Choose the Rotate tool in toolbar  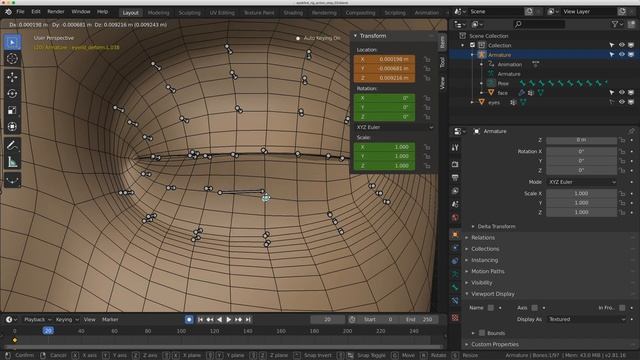click(x=12, y=93)
